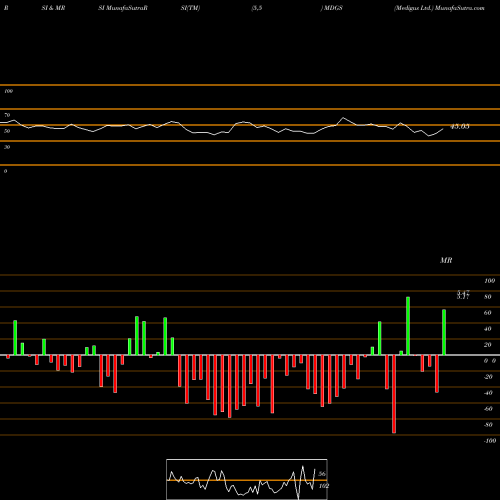Click the MR axis label -100
The height and width of the screenshot is (500, 500).
490,441
